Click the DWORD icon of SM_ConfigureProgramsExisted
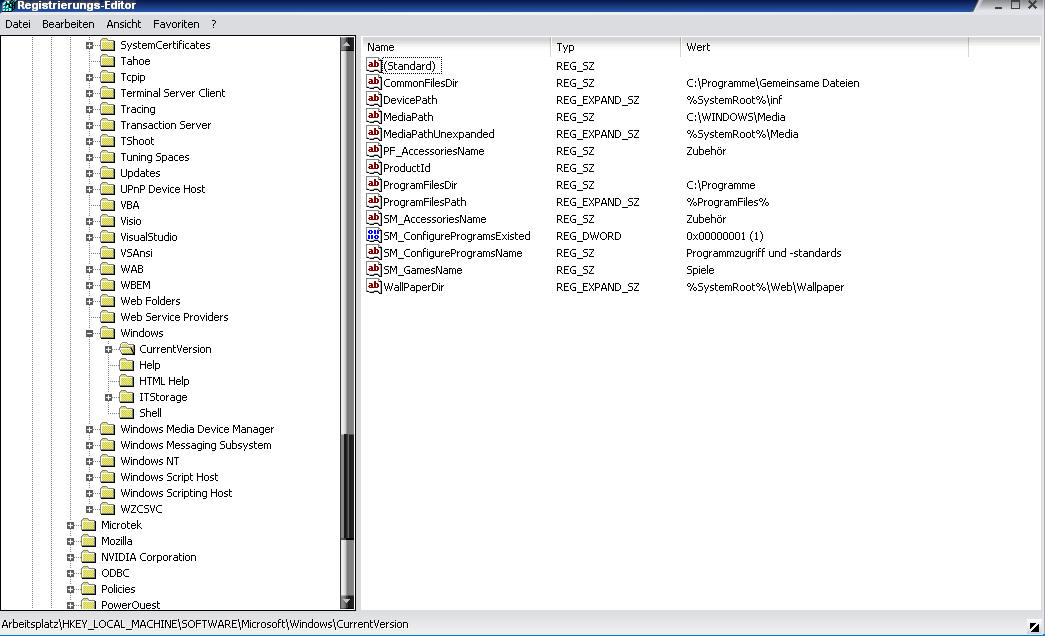This screenshot has width=1045, height=636. tap(374, 235)
